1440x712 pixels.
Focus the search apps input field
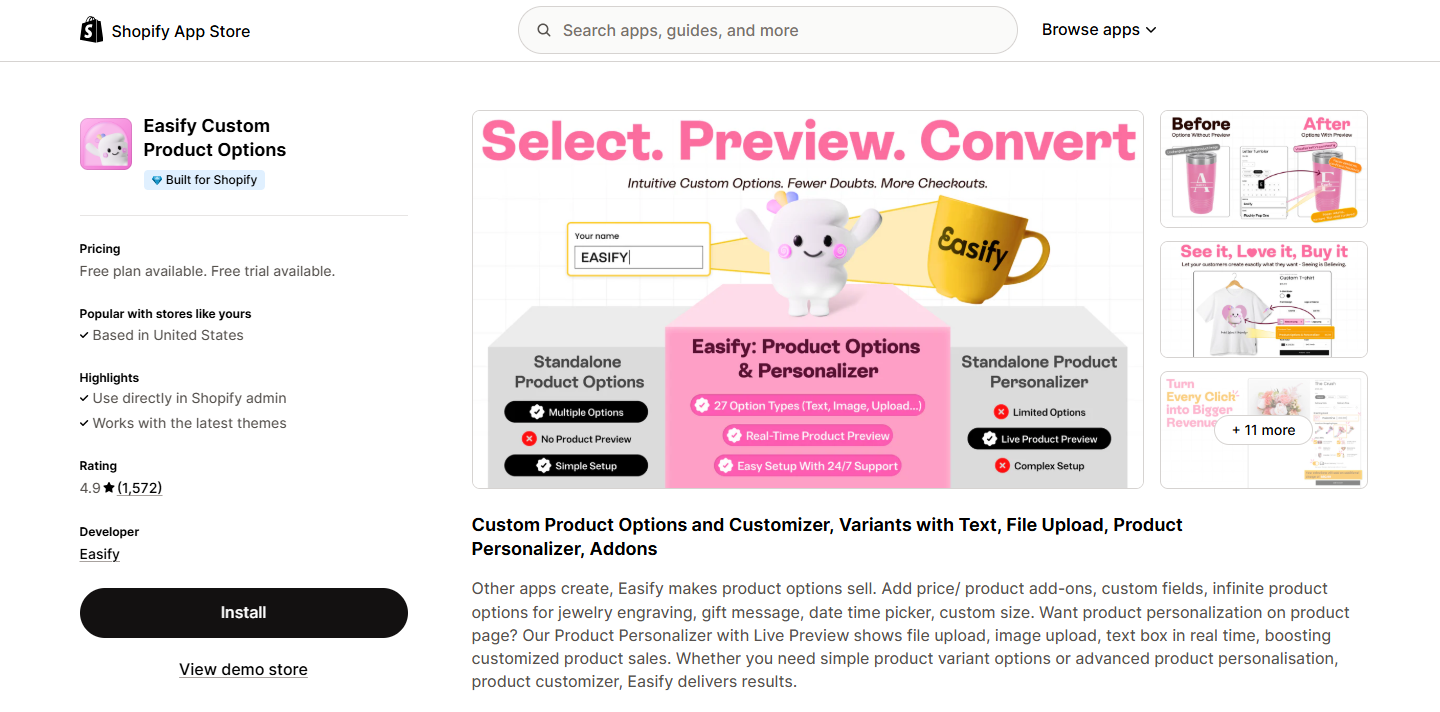[780, 30]
